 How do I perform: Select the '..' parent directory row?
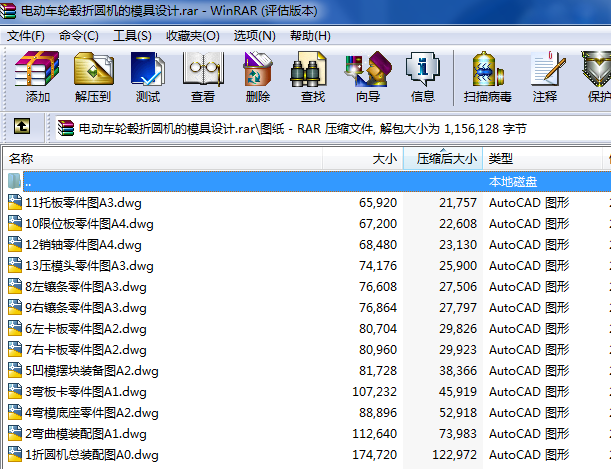tap(308, 181)
